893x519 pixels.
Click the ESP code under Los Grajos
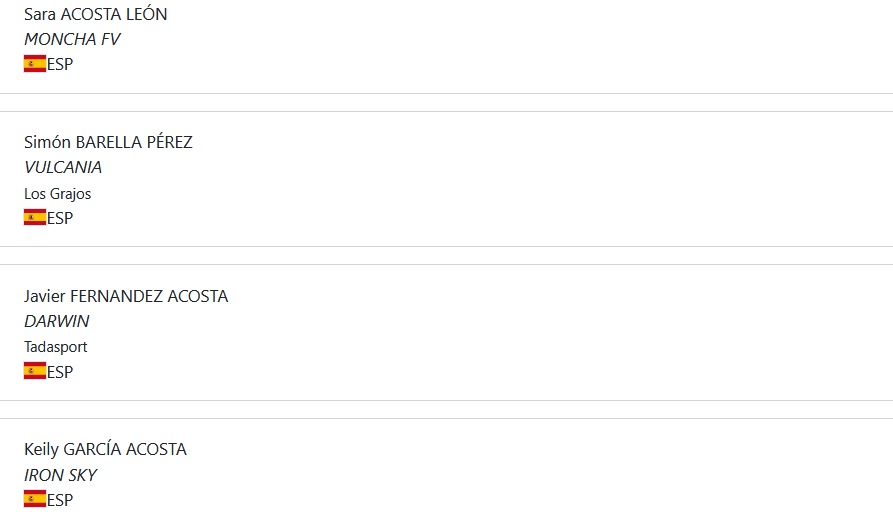click(60, 218)
